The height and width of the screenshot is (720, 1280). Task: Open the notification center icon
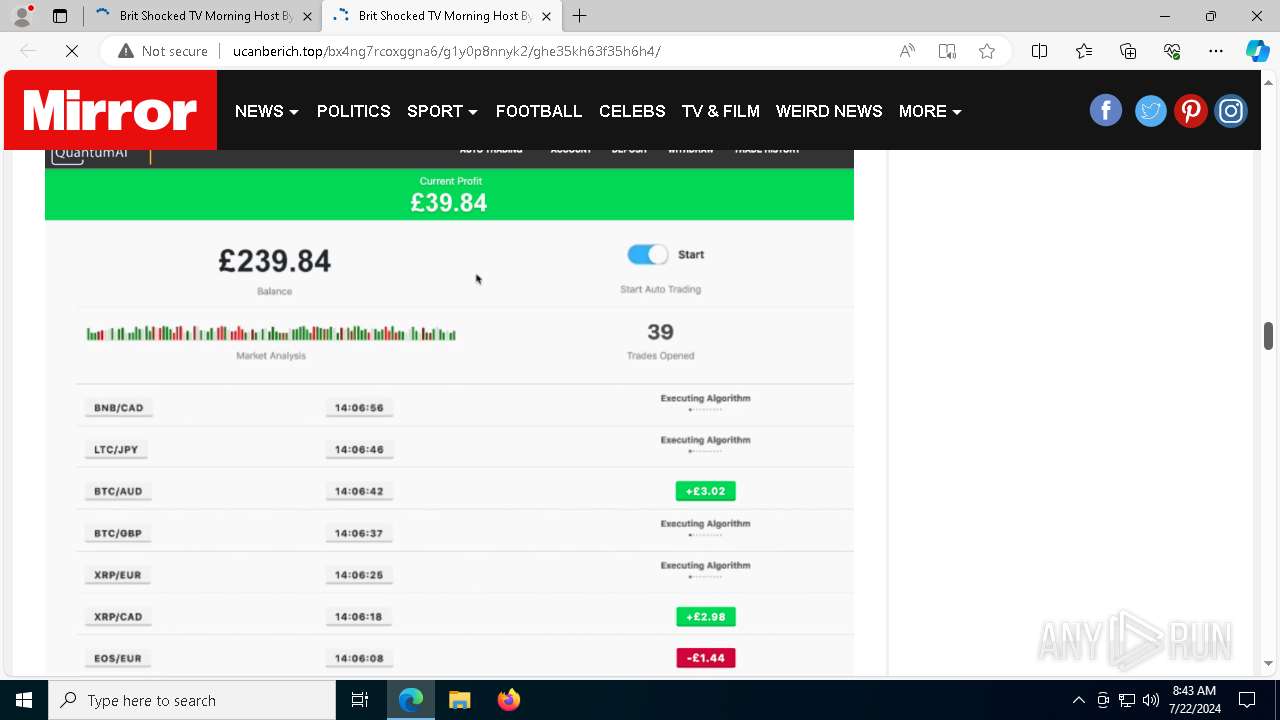coord(1247,700)
